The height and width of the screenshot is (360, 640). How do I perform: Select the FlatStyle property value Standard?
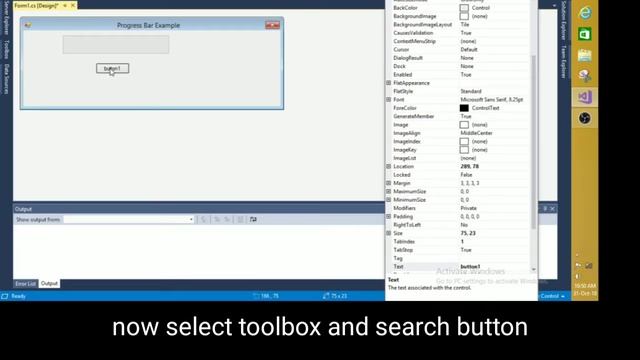coord(471,91)
